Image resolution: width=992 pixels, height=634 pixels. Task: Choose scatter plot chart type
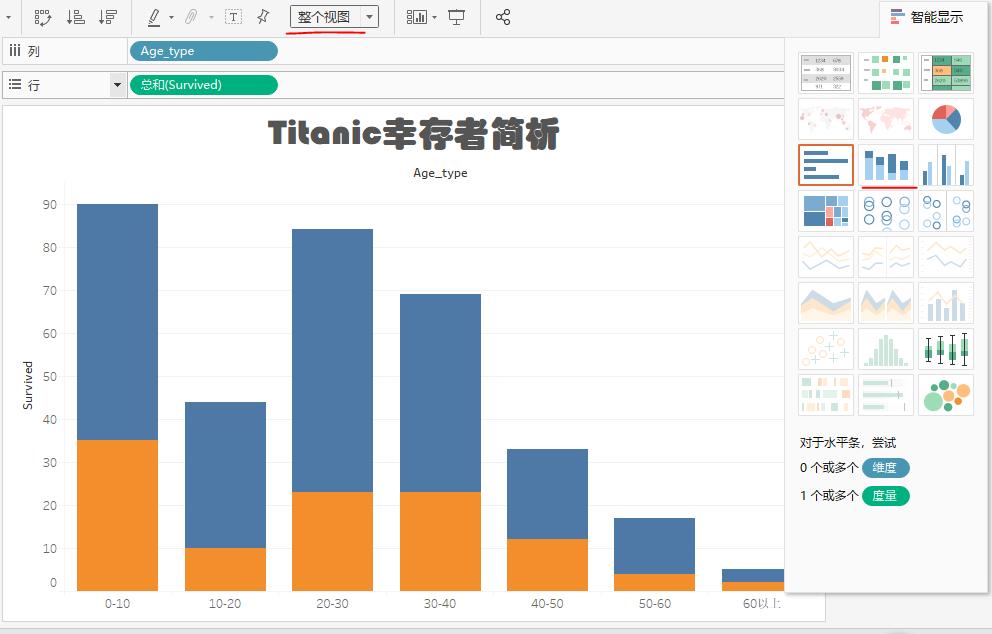click(826, 349)
